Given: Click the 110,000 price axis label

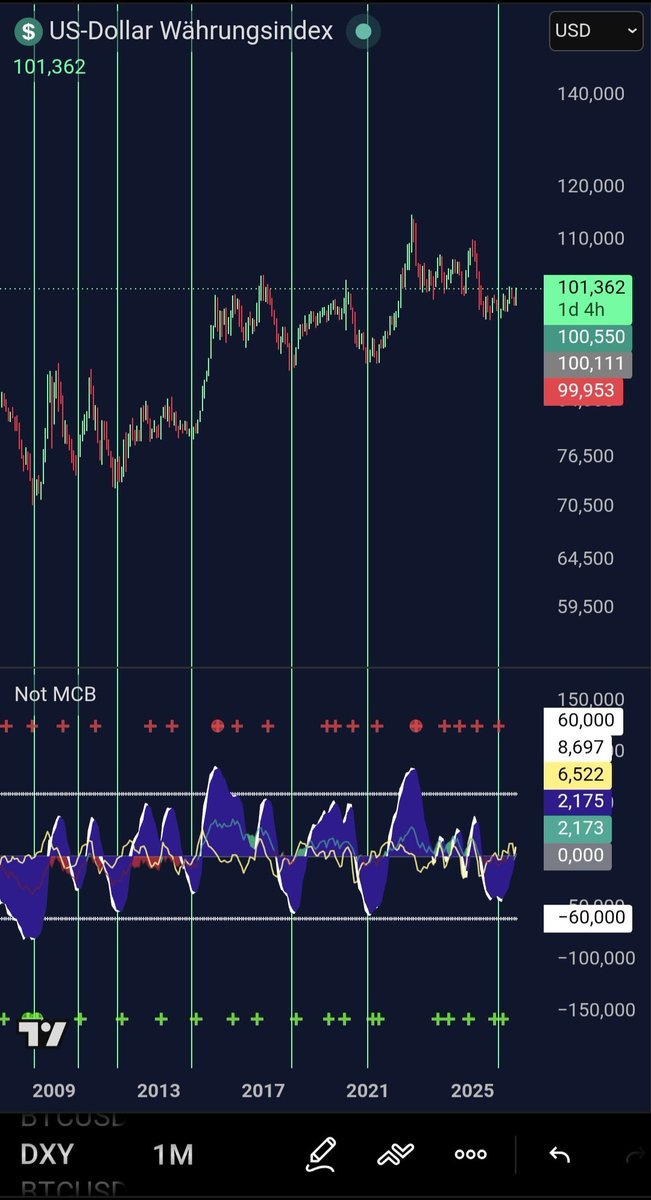Looking at the screenshot, I should pos(590,238).
